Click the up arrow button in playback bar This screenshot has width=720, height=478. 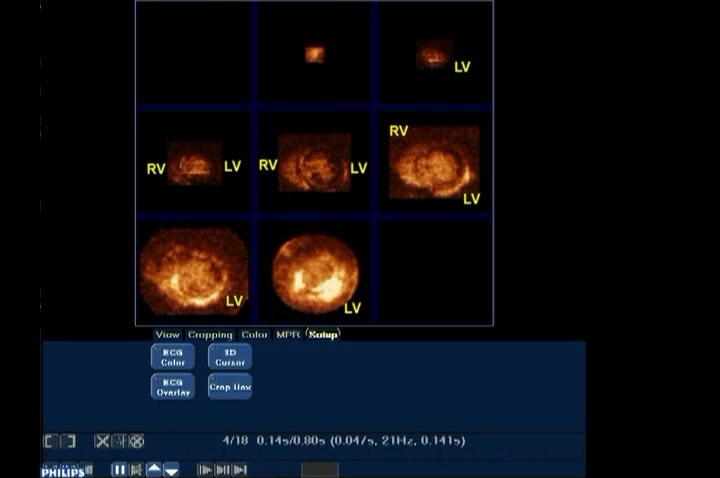tap(154, 469)
